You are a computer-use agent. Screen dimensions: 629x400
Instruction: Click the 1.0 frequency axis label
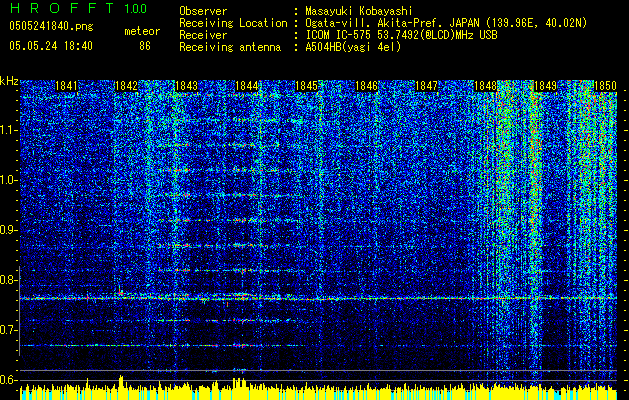pos(9,180)
